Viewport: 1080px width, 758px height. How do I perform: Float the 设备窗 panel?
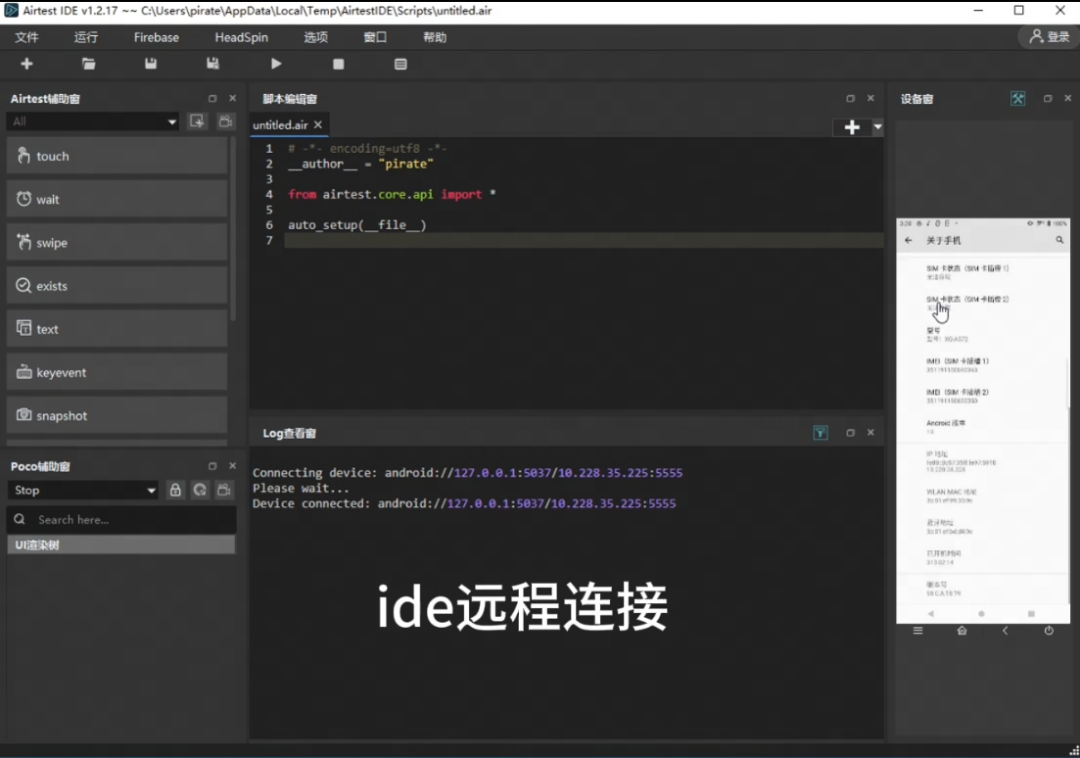tap(1048, 98)
